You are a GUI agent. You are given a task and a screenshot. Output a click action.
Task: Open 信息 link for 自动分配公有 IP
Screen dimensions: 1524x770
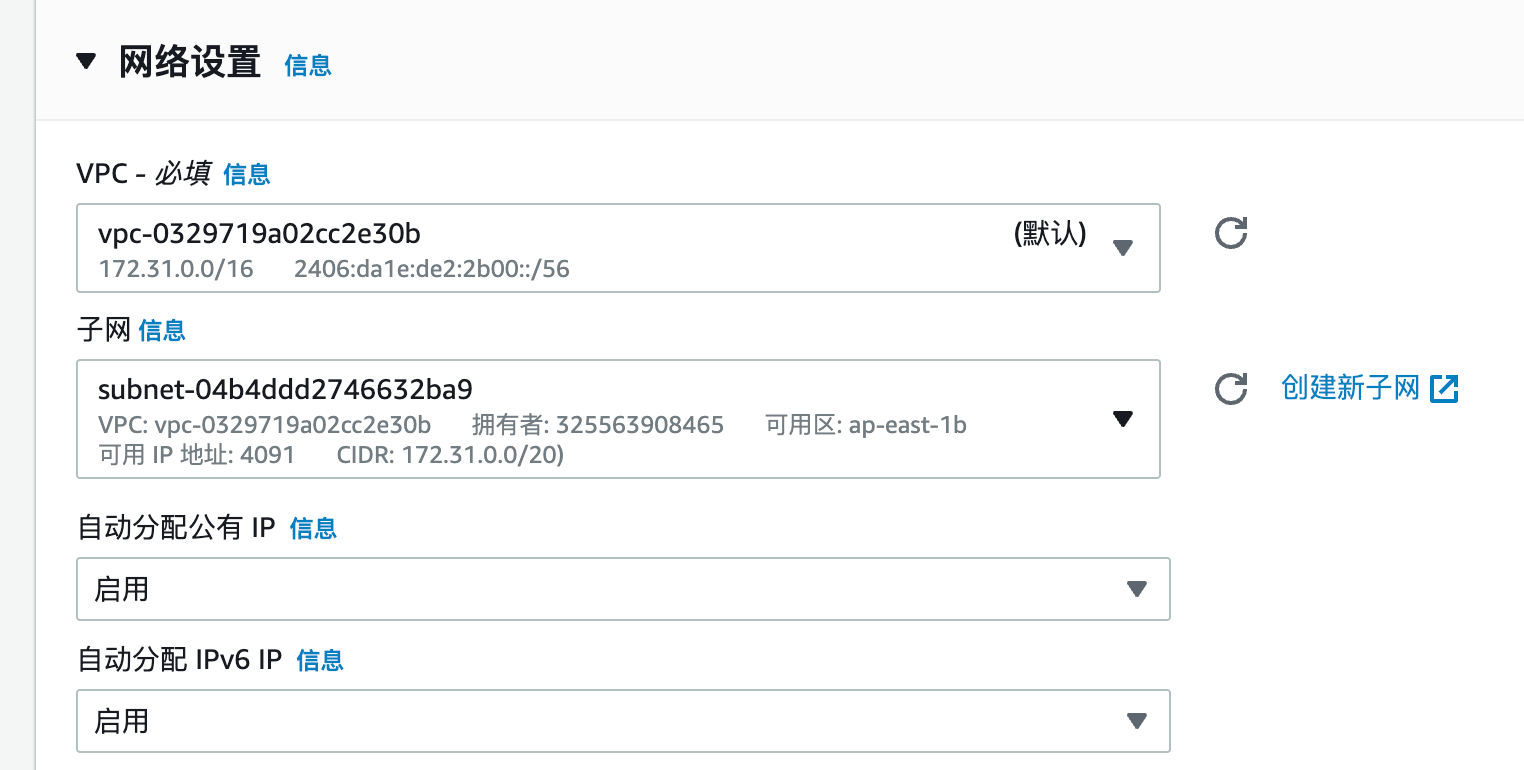(313, 529)
